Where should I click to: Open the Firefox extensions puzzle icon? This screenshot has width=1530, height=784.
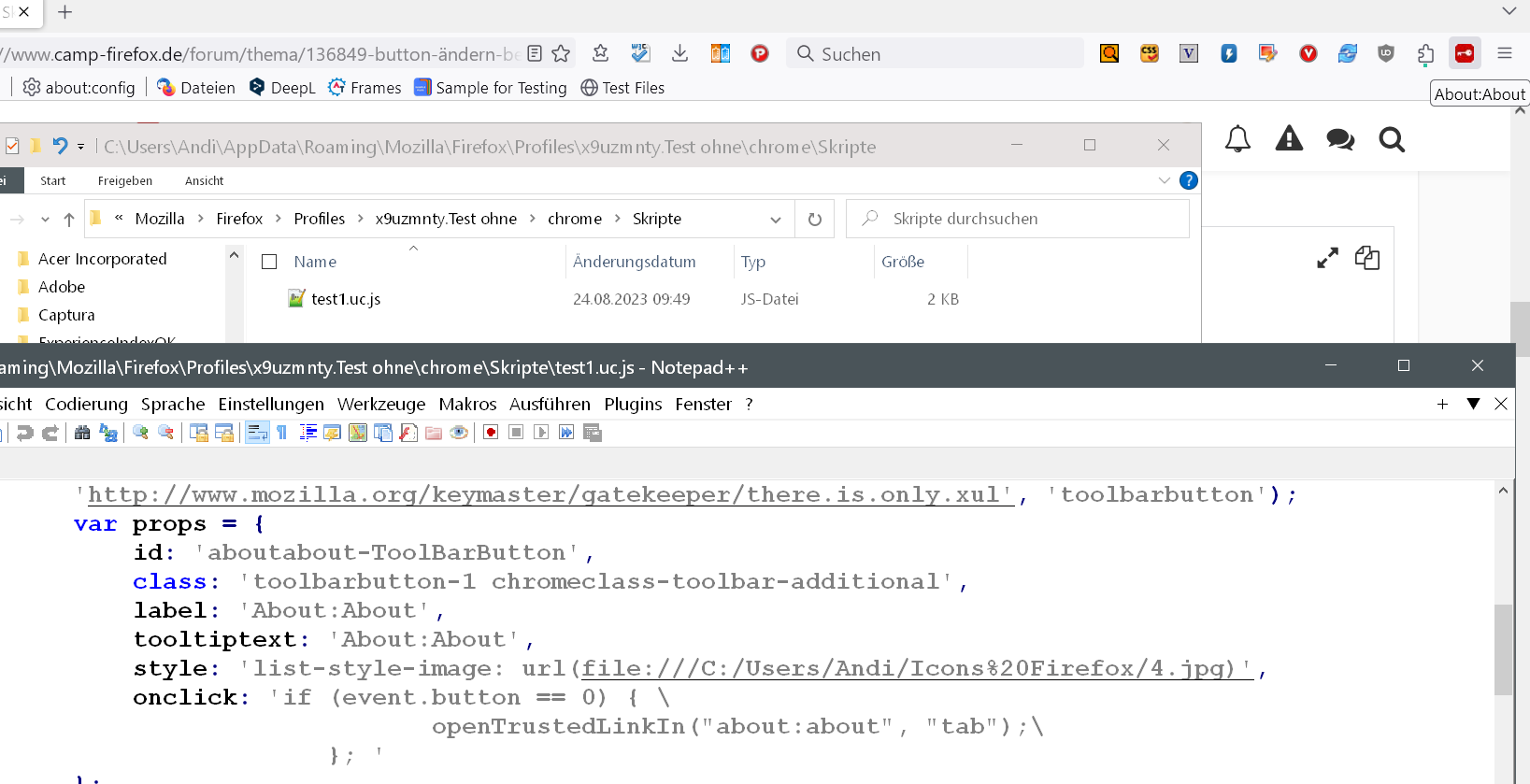(1425, 54)
